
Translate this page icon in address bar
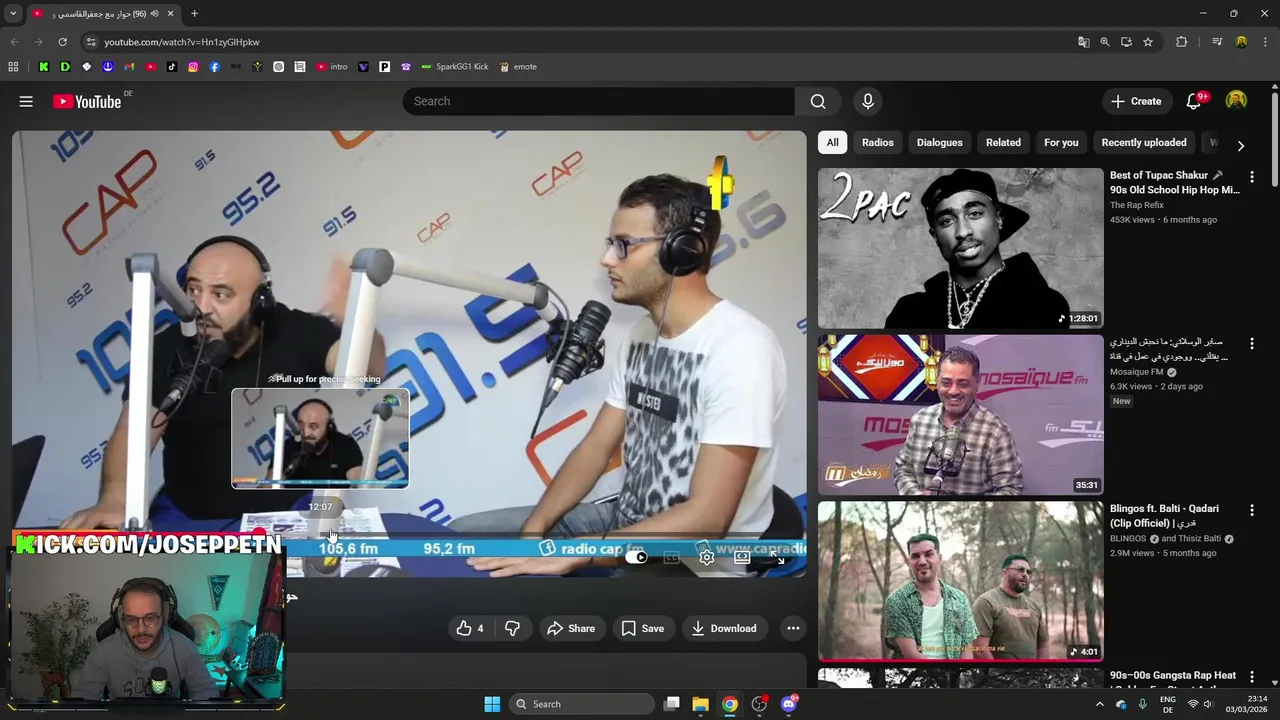1083,42
